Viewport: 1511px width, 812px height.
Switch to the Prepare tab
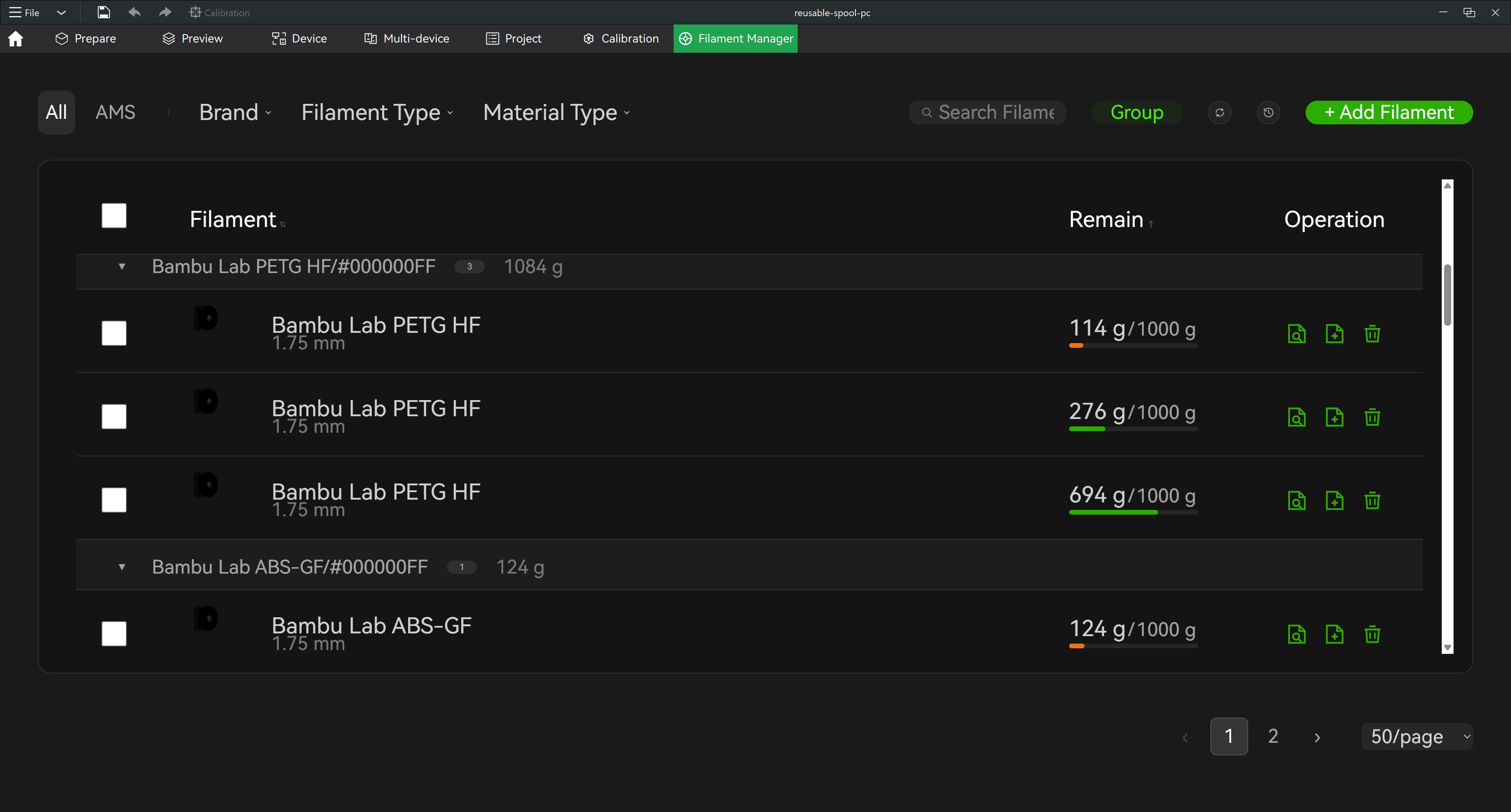coord(86,39)
